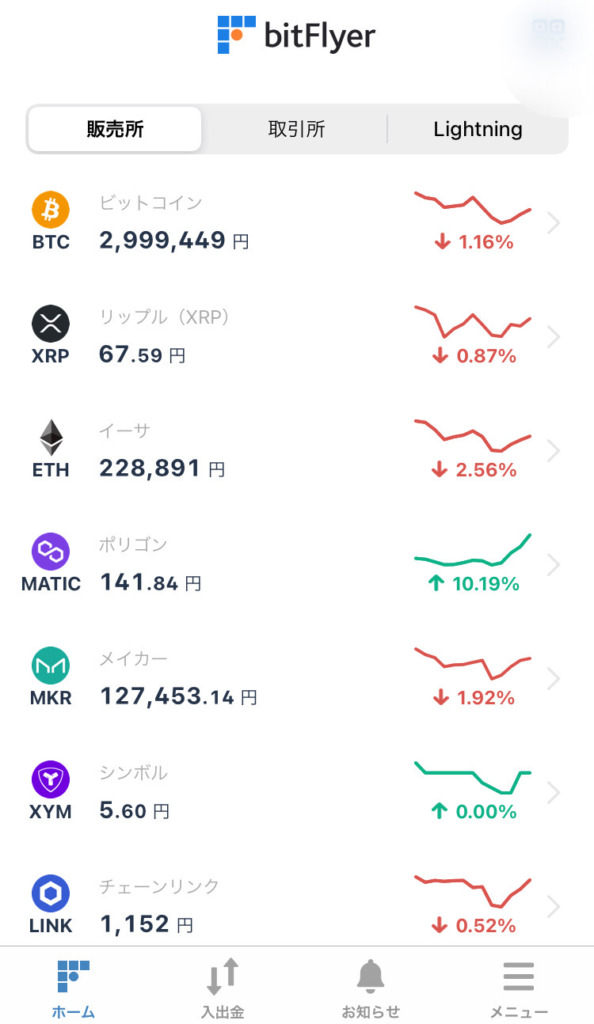This screenshot has height=1024, width=594.
Task: Open お知らせ notifications bell
Action: (x=370, y=987)
